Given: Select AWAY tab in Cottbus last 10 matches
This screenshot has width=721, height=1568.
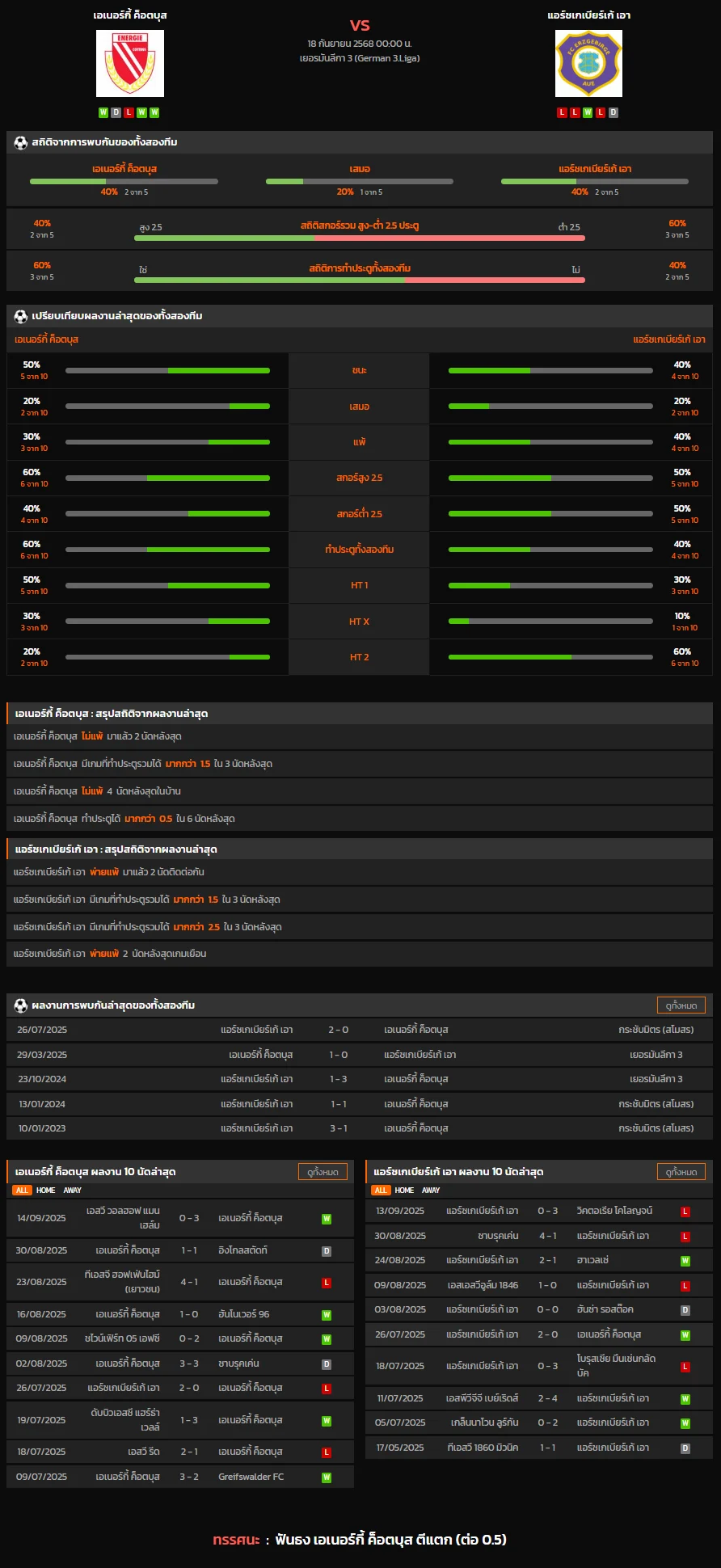Looking at the screenshot, I should click(x=73, y=1191).
